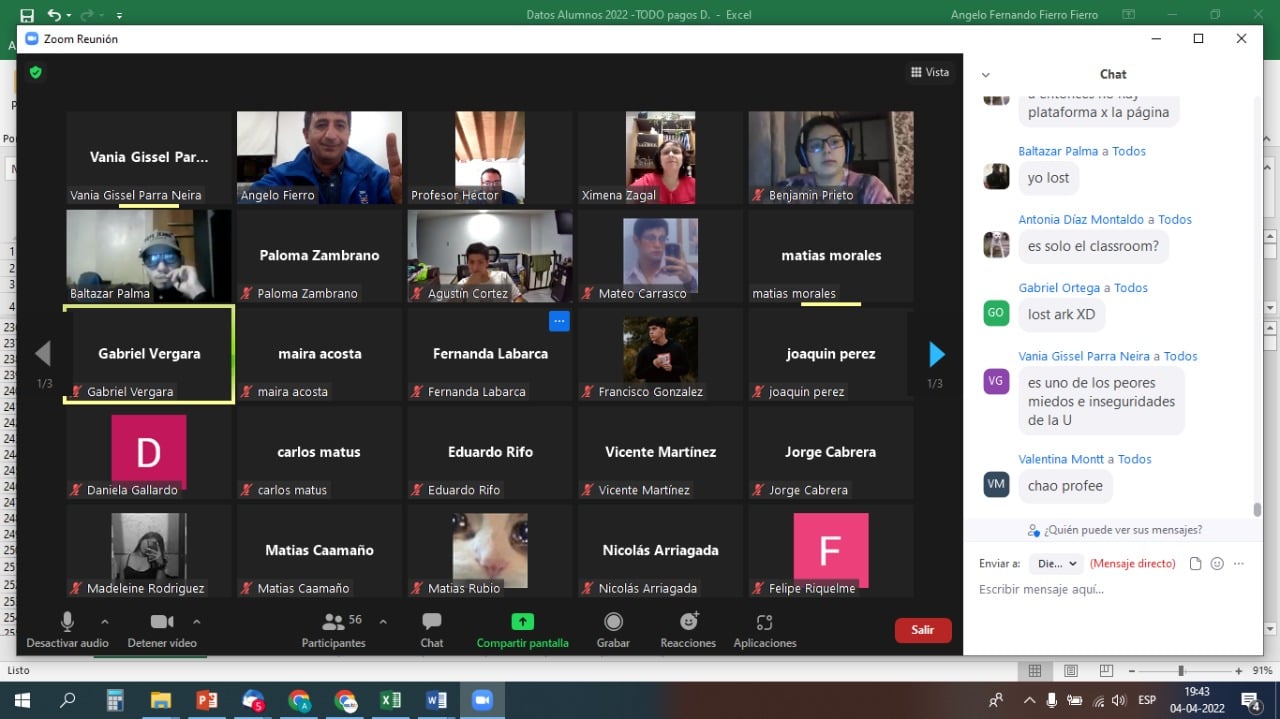The height and width of the screenshot is (719, 1280).
Task: Click ¿Quién puede ver sus mensajes? link
Action: click(1115, 530)
